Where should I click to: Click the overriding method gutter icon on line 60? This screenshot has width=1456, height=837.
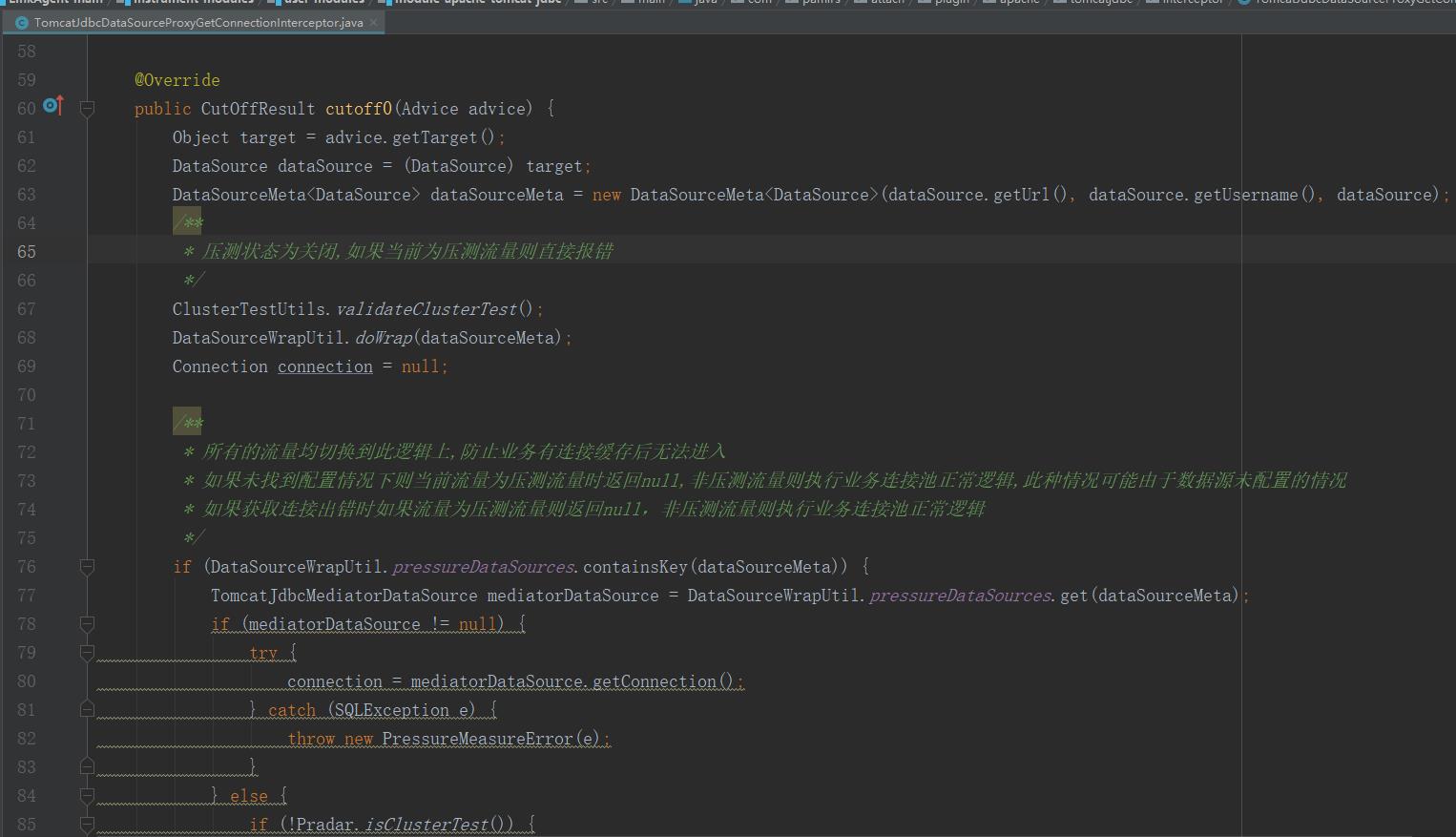coord(54,106)
